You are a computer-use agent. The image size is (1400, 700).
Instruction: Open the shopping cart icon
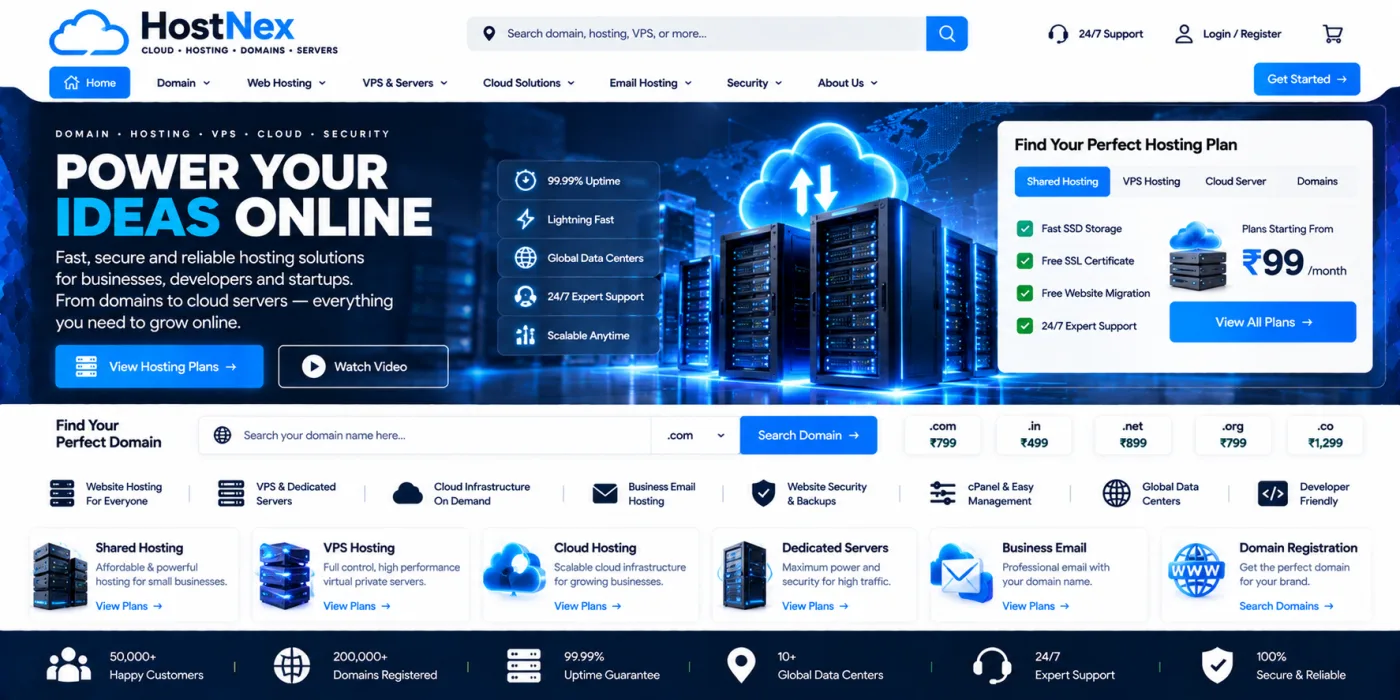click(1332, 34)
